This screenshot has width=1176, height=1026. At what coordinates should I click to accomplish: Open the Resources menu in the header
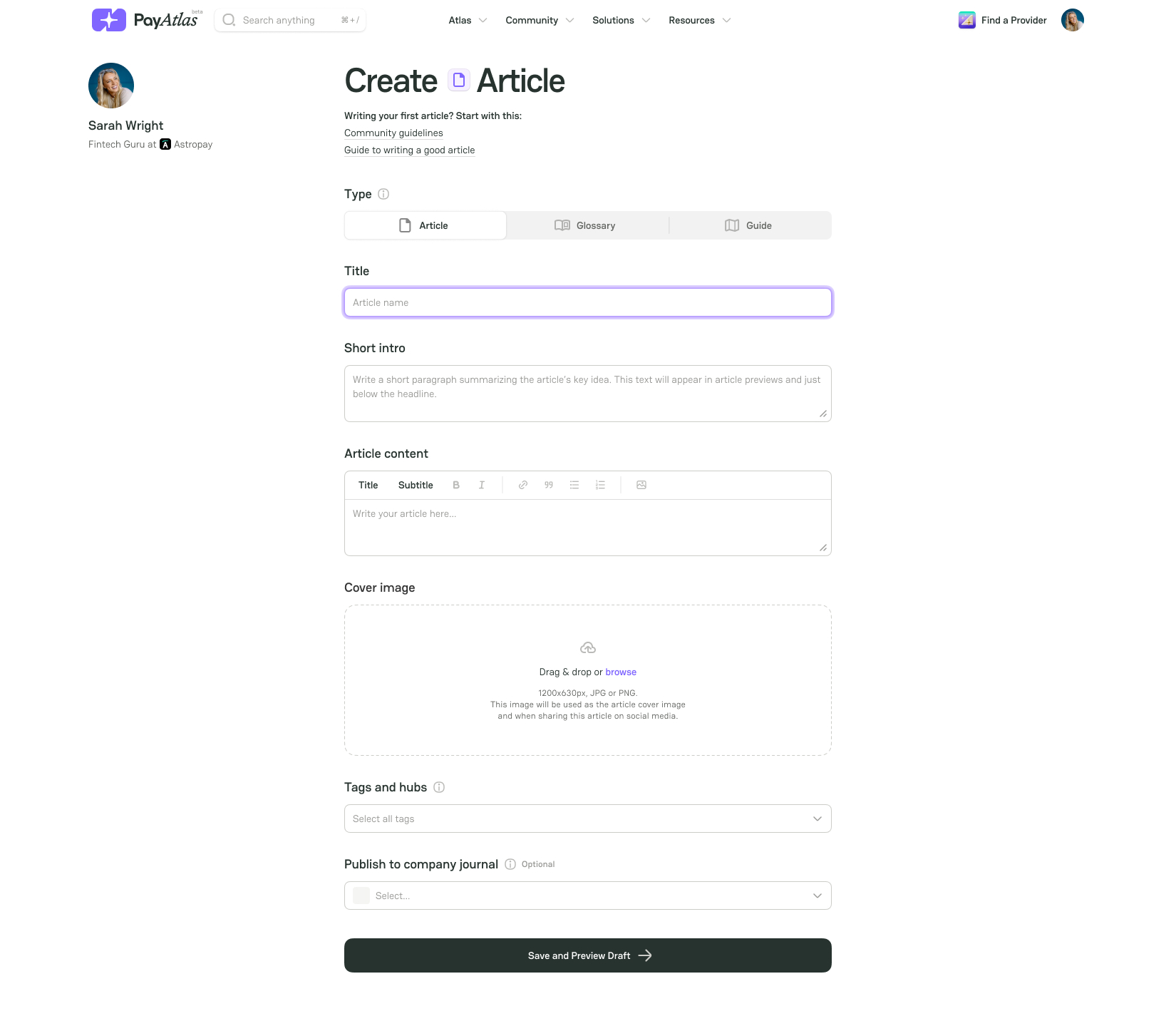pyautogui.click(x=699, y=20)
